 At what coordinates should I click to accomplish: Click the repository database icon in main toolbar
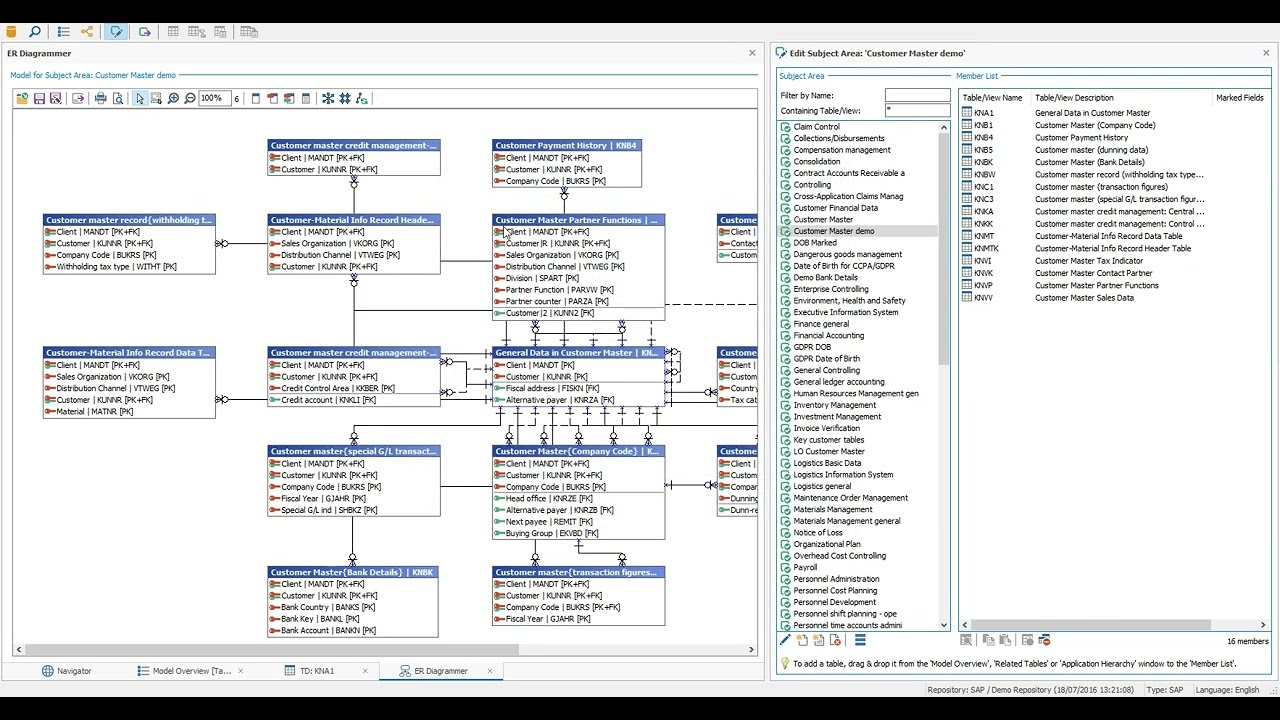11,32
